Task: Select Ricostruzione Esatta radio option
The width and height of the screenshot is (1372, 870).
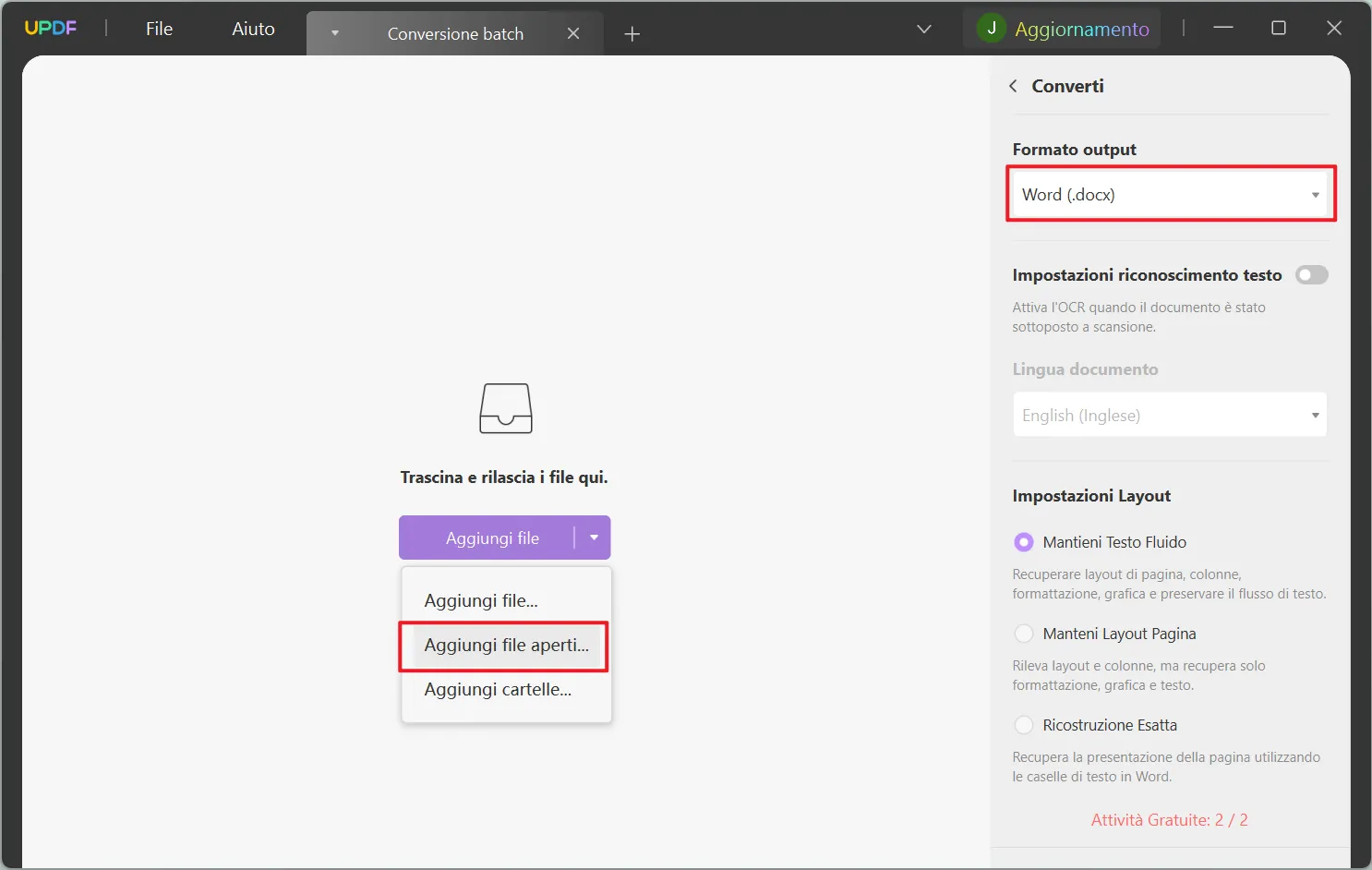Action: [x=1023, y=725]
